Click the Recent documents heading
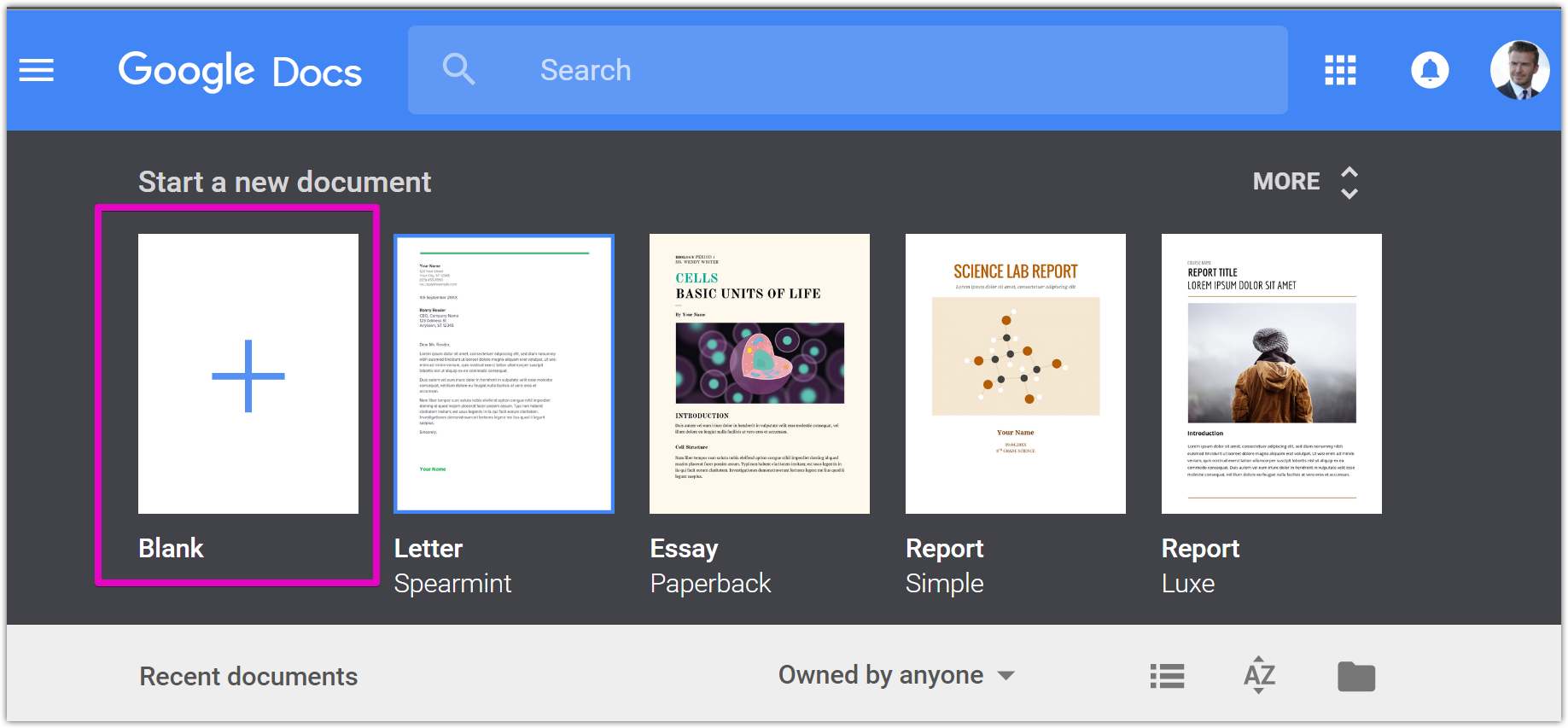Screen dimensions: 1568x728 (248, 676)
